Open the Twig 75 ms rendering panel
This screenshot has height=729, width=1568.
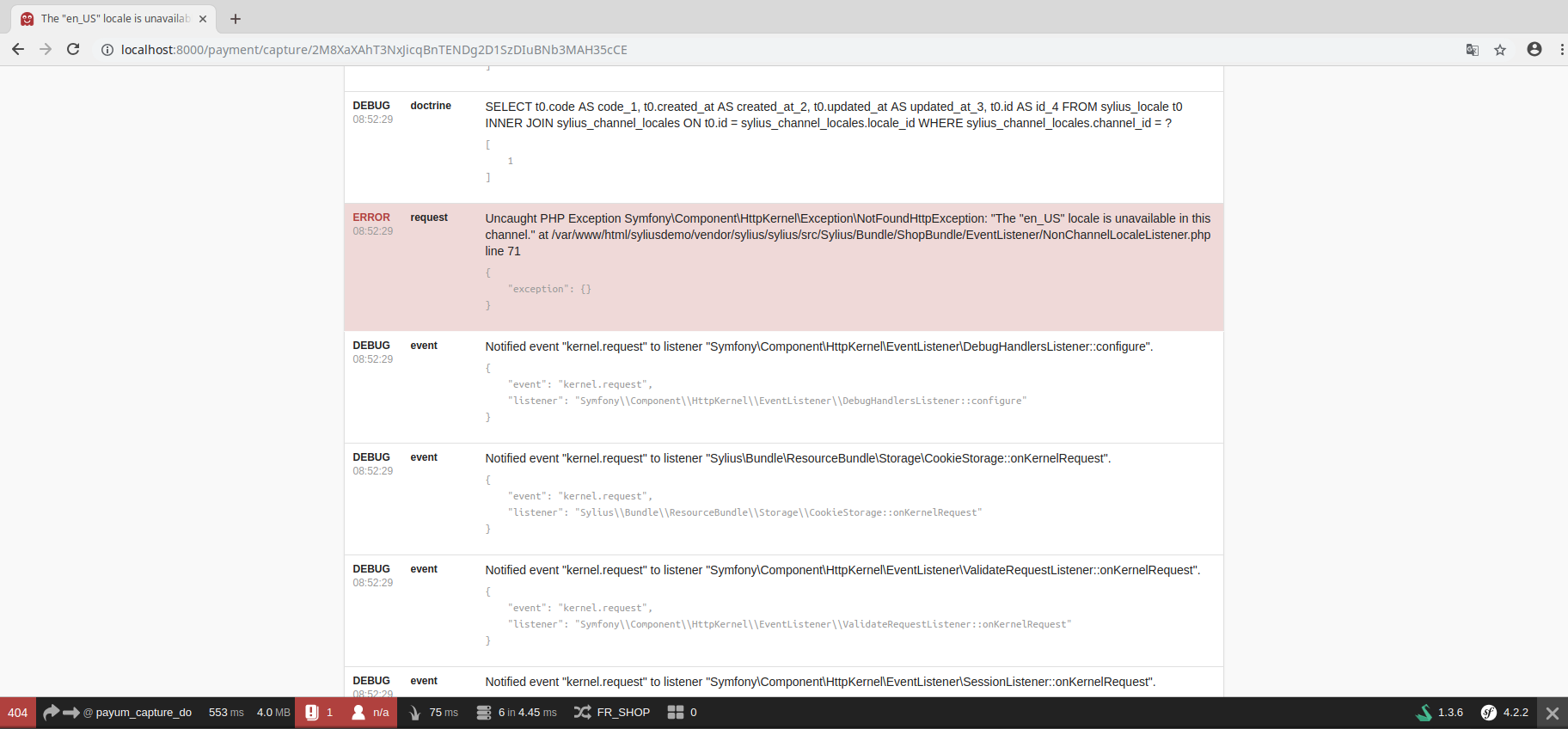click(x=433, y=713)
